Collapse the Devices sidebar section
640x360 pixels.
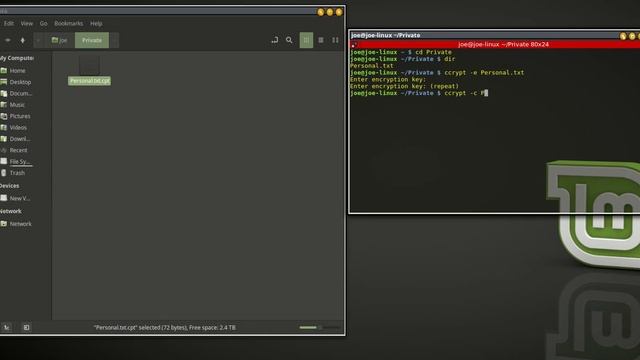coord(10,186)
